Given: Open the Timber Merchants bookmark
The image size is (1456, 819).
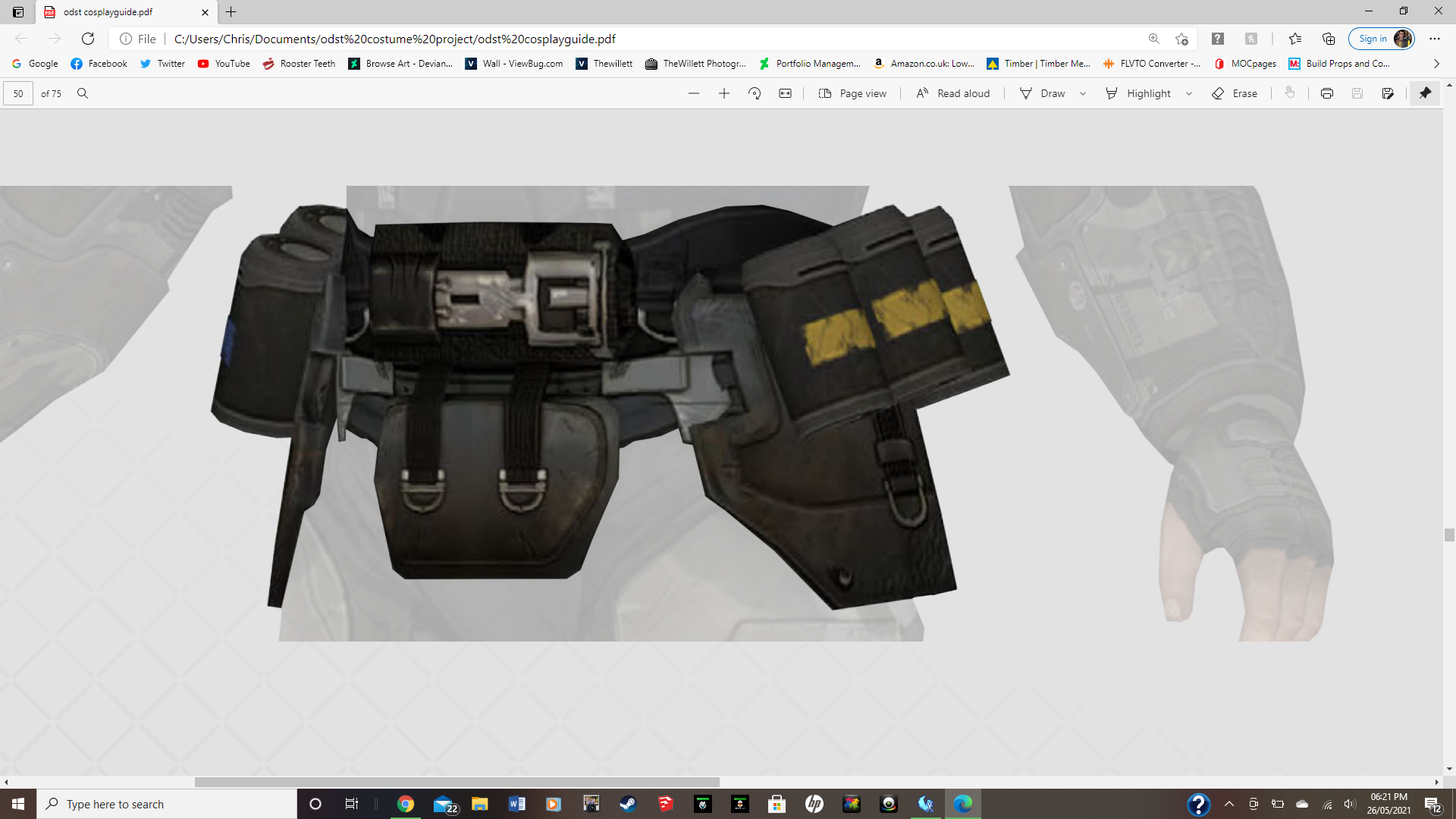Looking at the screenshot, I should [x=1038, y=64].
